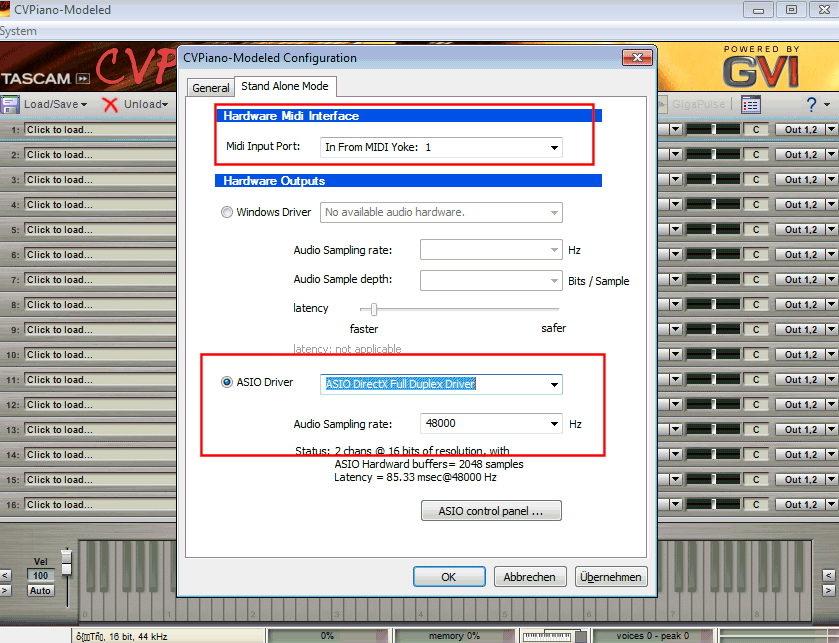Adjust the latency faster/safer slider

tap(374, 309)
